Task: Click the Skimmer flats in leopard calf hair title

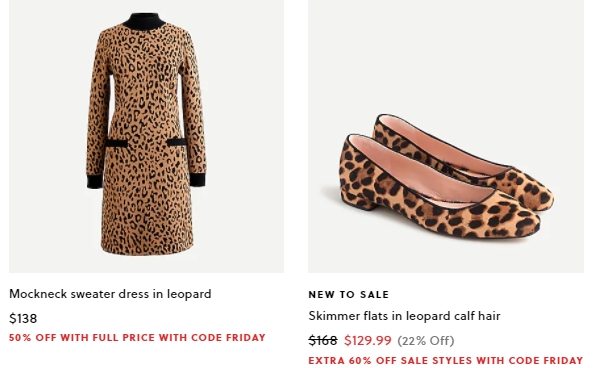Action: (x=404, y=316)
